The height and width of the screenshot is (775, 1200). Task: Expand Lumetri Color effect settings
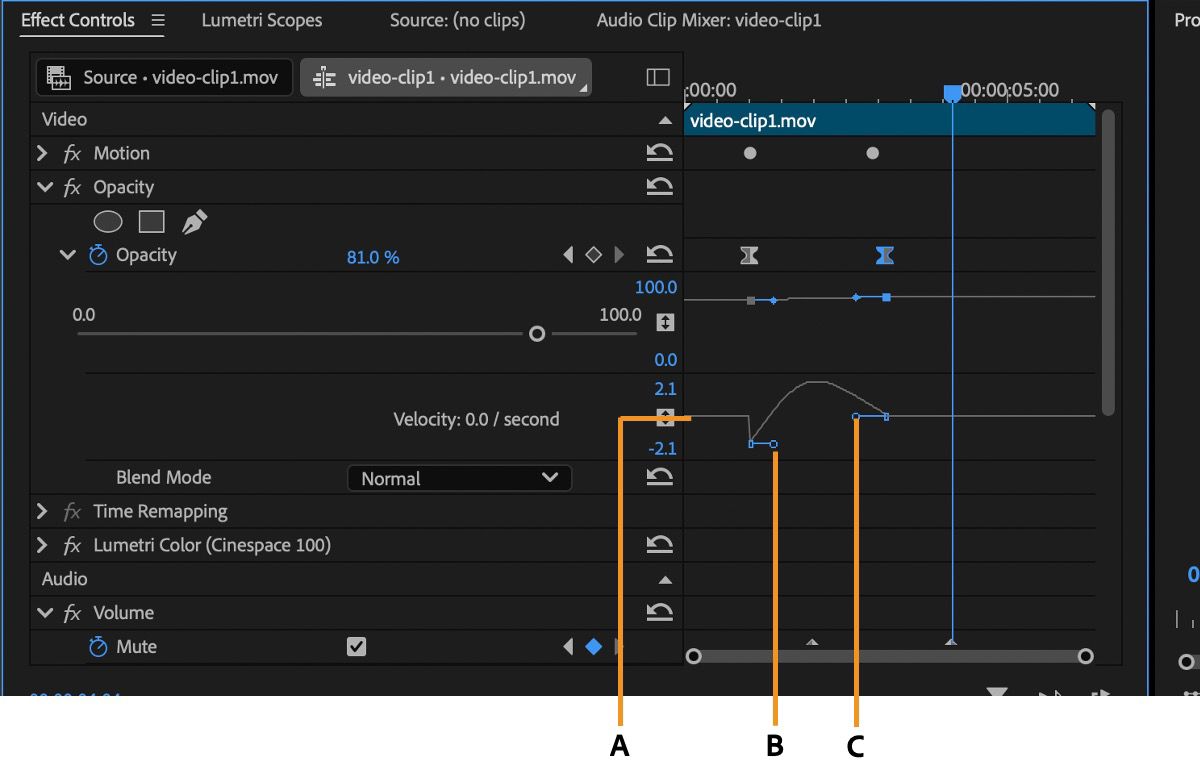(x=42, y=545)
